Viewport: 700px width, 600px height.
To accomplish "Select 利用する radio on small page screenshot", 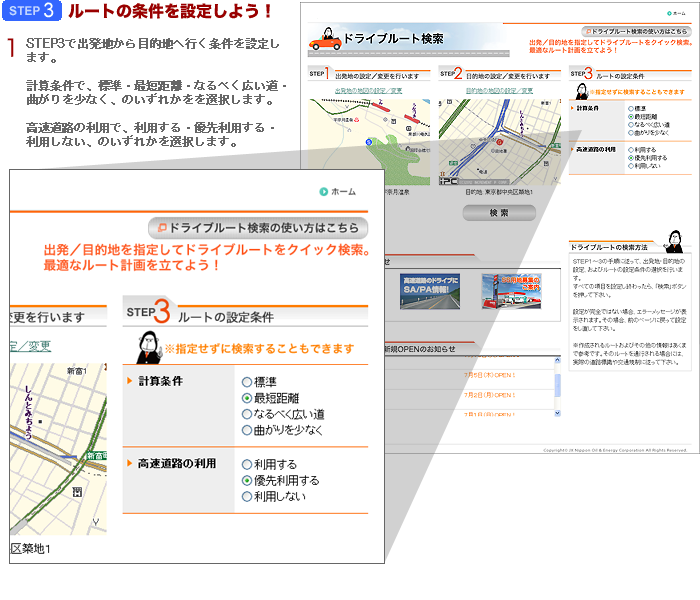I will [x=631, y=150].
